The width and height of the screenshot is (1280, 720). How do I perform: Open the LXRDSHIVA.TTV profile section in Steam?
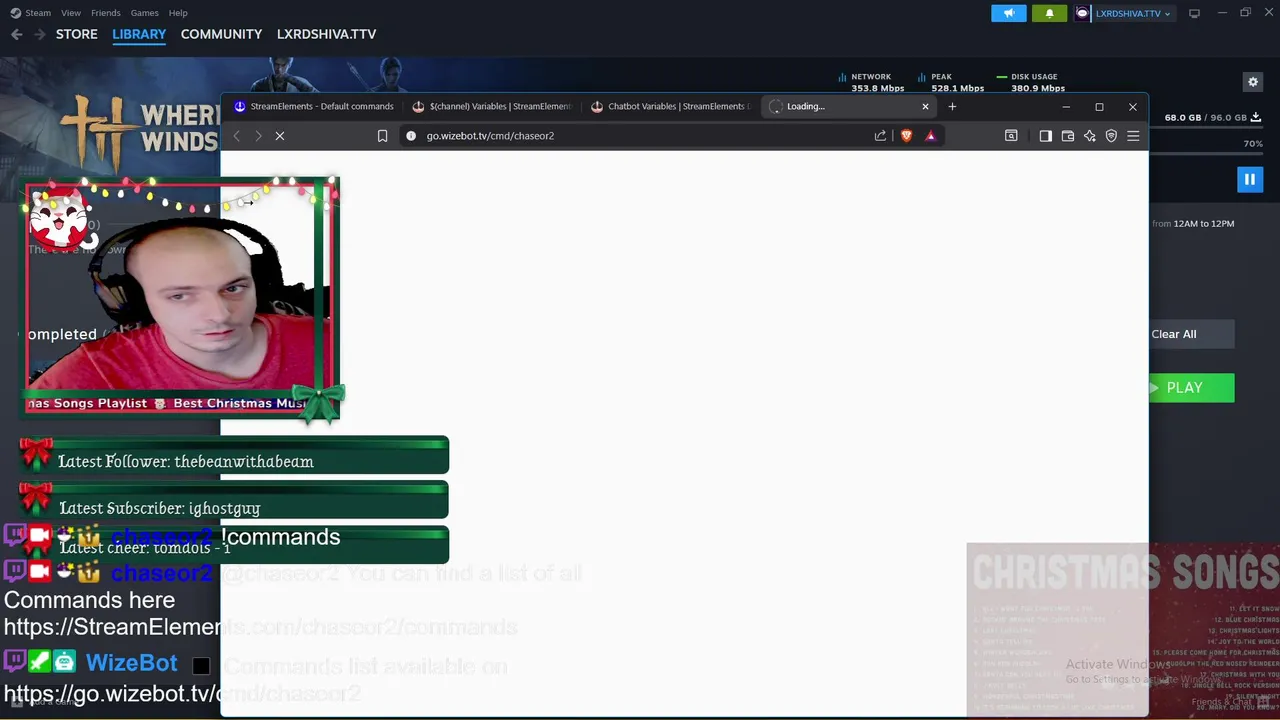point(326,34)
